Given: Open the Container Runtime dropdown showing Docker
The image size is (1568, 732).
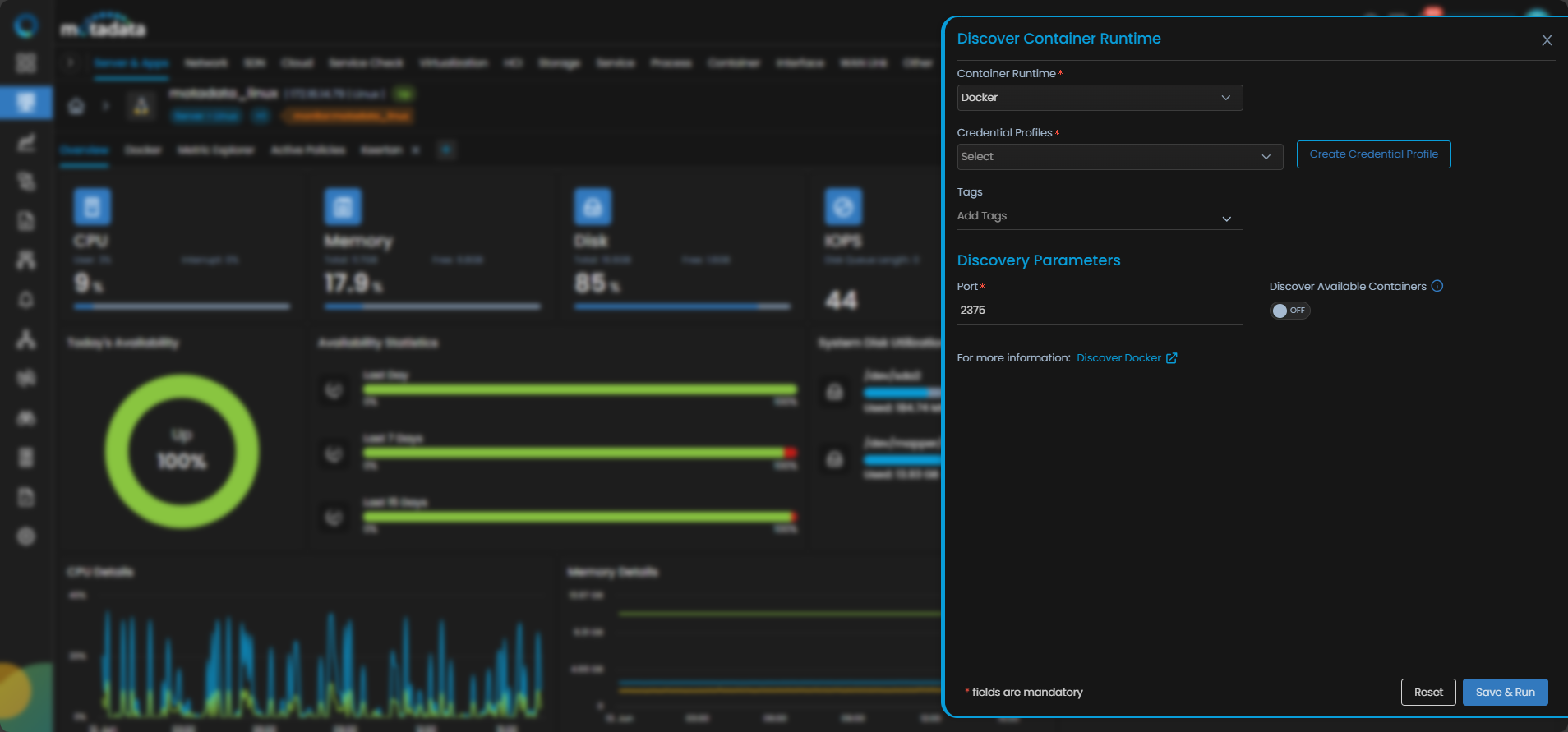Looking at the screenshot, I should coord(1100,98).
